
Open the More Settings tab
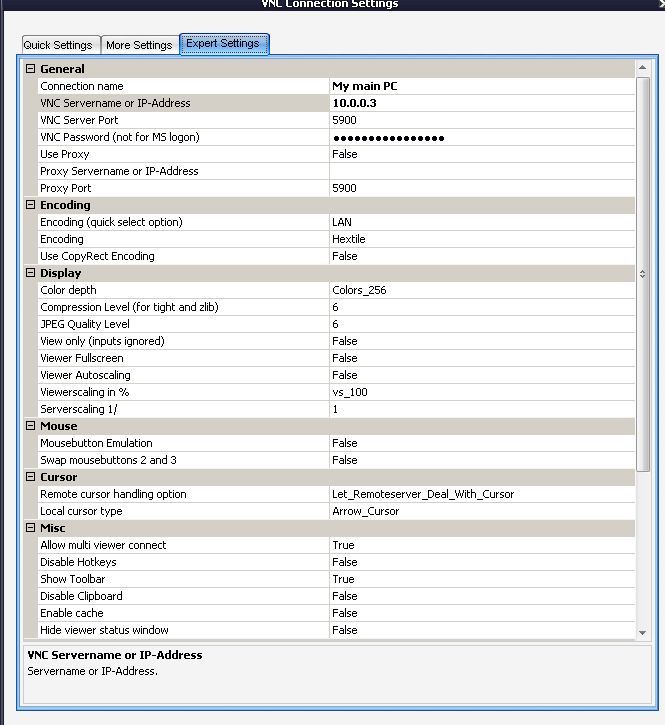[140, 45]
